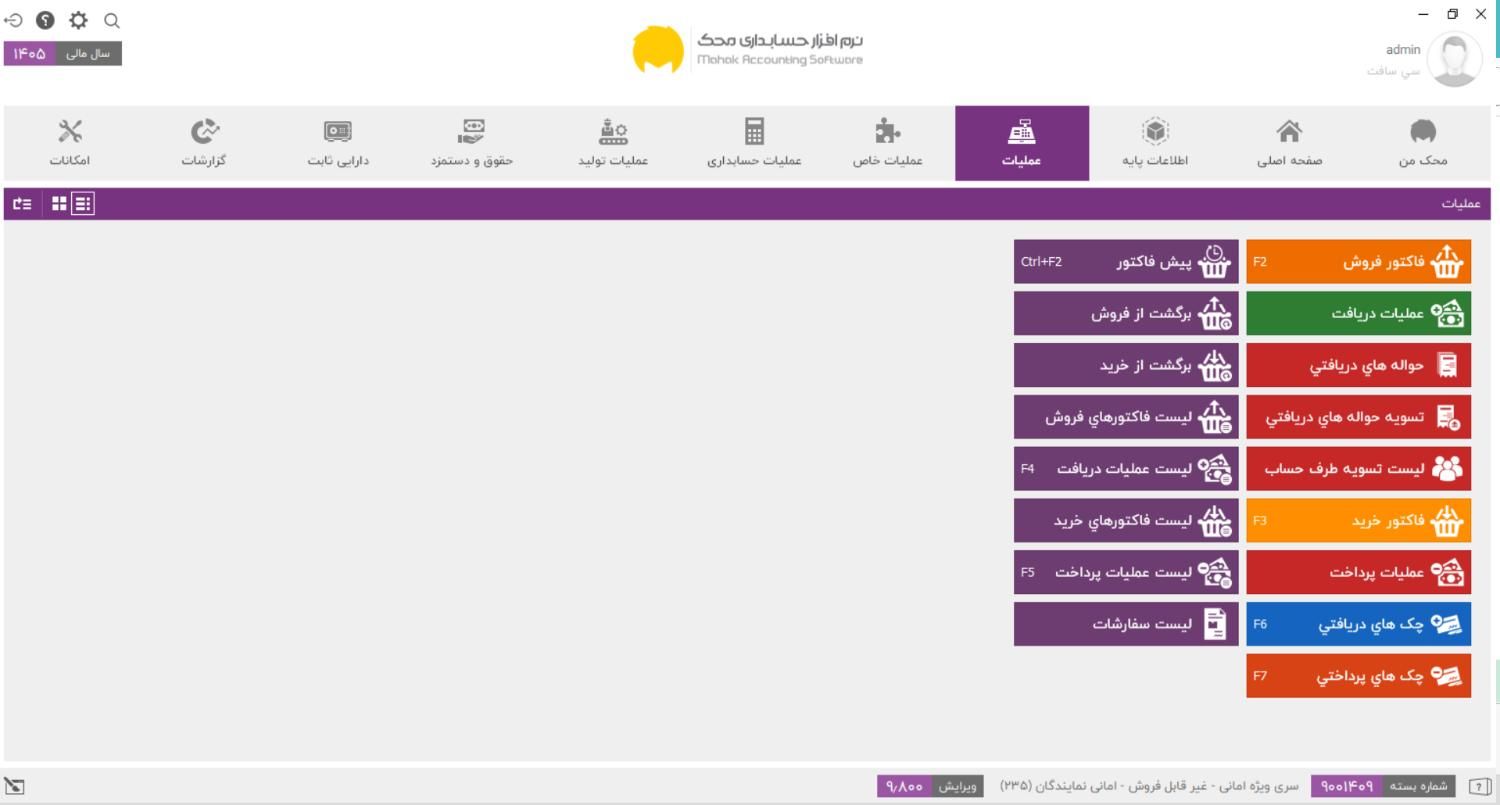
Task: Open the دارایی ثابت safe icon tab
Action: tap(338, 143)
